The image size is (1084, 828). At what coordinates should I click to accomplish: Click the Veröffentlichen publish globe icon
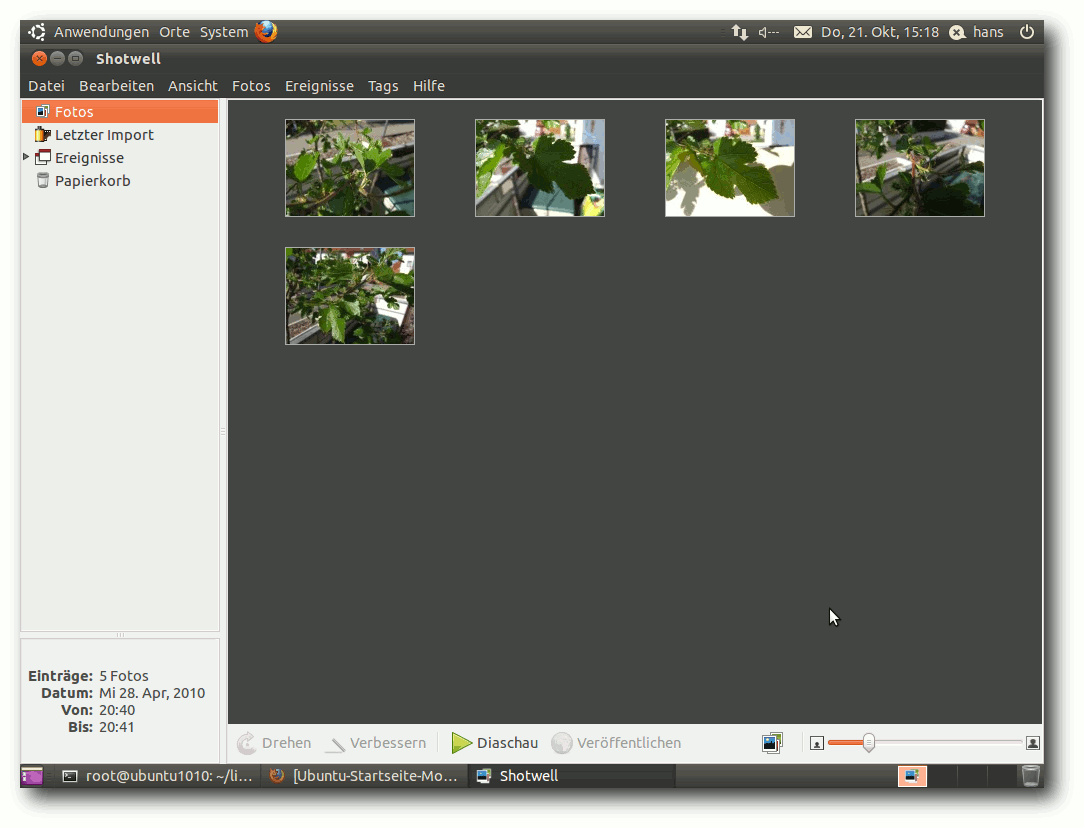click(x=562, y=743)
